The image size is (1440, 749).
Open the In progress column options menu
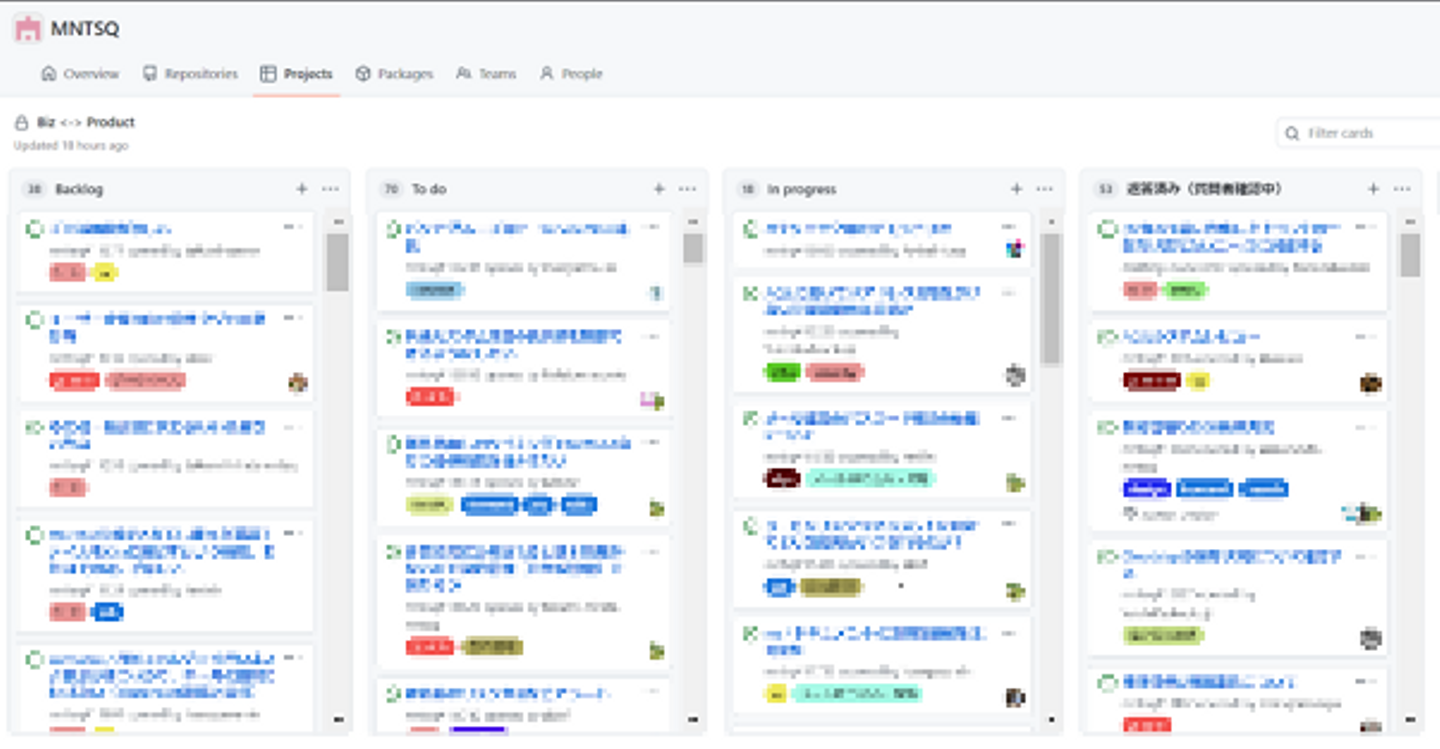(x=1045, y=189)
